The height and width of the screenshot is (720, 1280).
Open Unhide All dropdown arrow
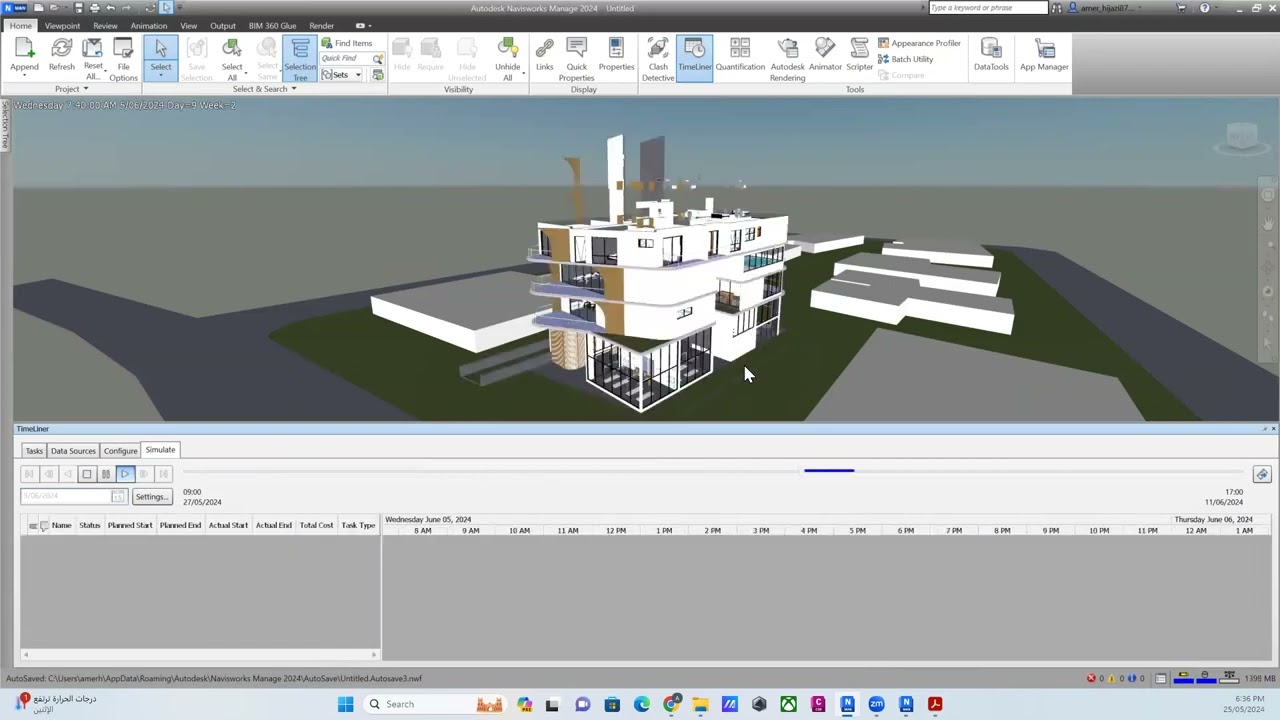tap(522, 74)
